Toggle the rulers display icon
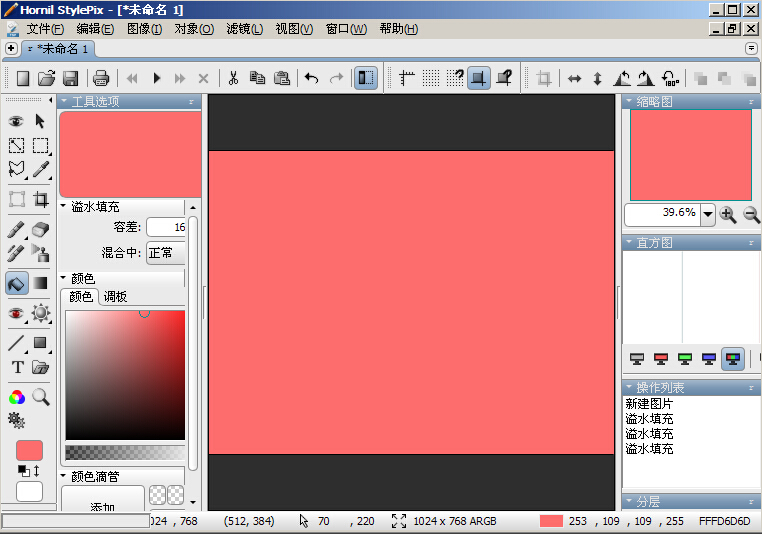762x534 pixels. pyautogui.click(x=407, y=78)
